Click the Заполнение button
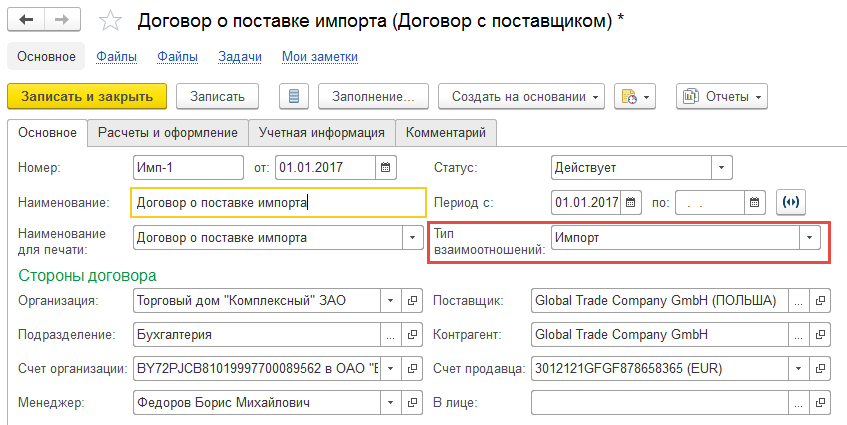Image resolution: width=847 pixels, height=425 pixels. tap(373, 96)
